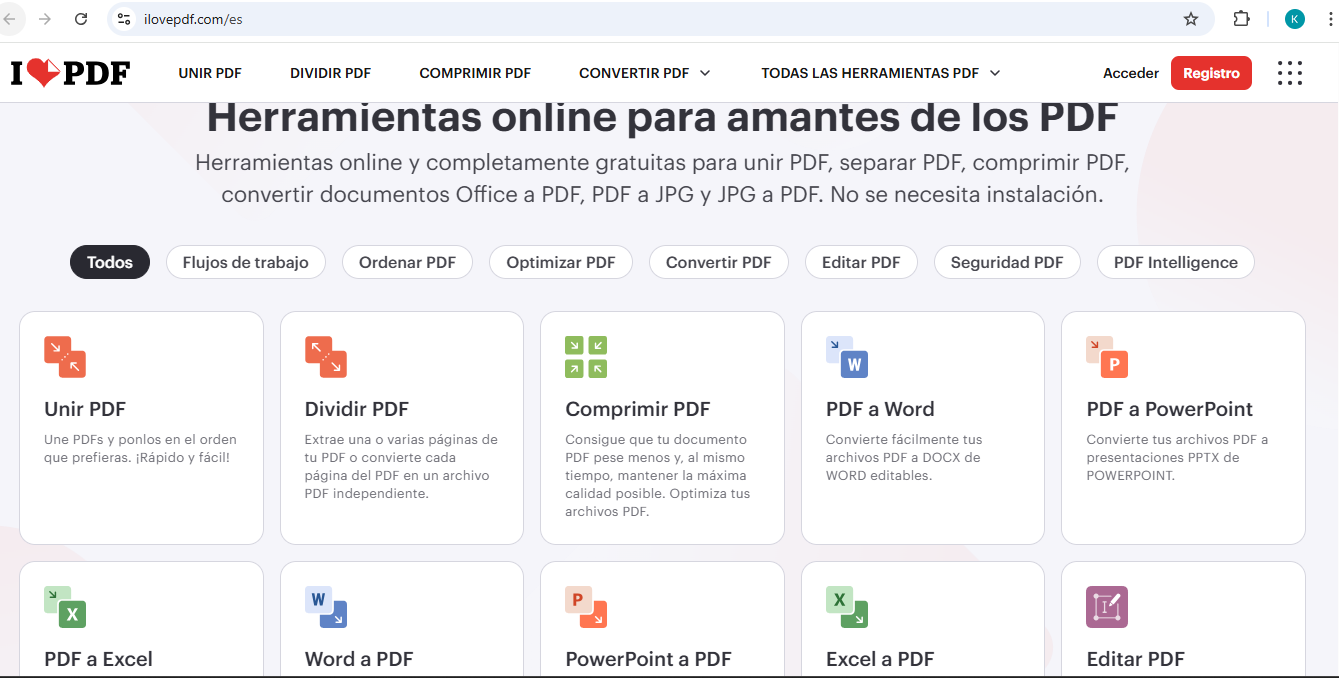Click the PDF a Excel icon
Viewport: 1339px width, 678px height.
pyautogui.click(x=64, y=607)
